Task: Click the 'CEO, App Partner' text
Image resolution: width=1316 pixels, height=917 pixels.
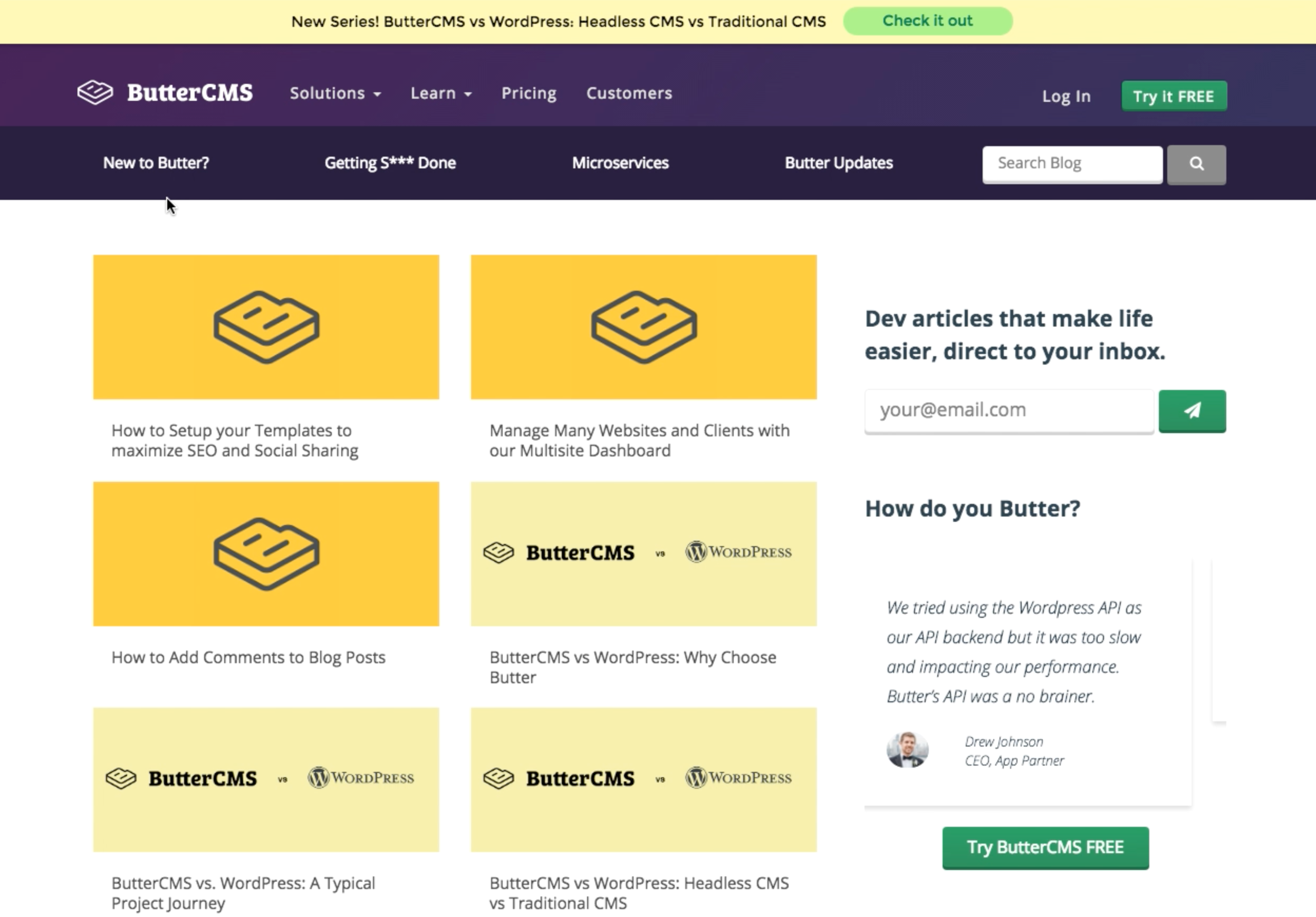Action: pyautogui.click(x=1014, y=760)
